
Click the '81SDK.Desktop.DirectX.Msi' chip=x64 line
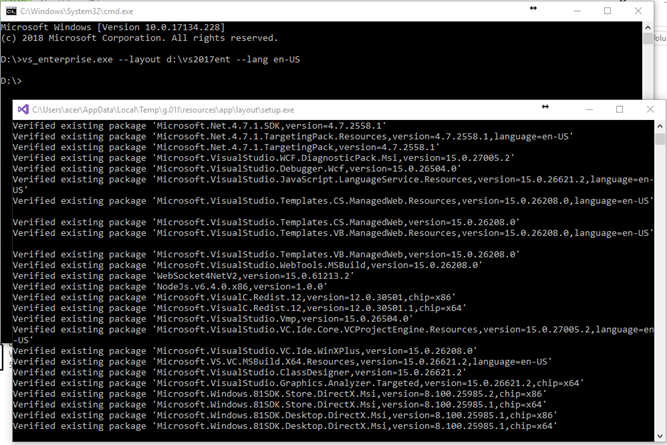tap(285, 426)
